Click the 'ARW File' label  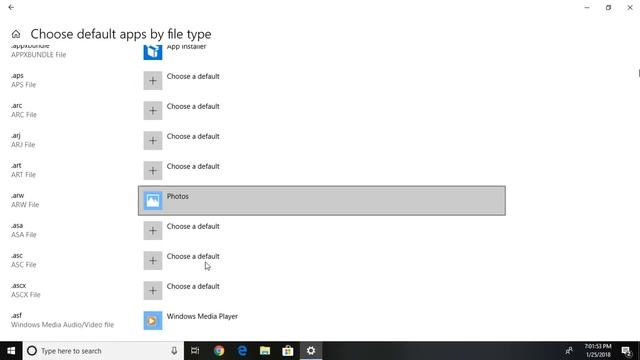[x=25, y=205]
